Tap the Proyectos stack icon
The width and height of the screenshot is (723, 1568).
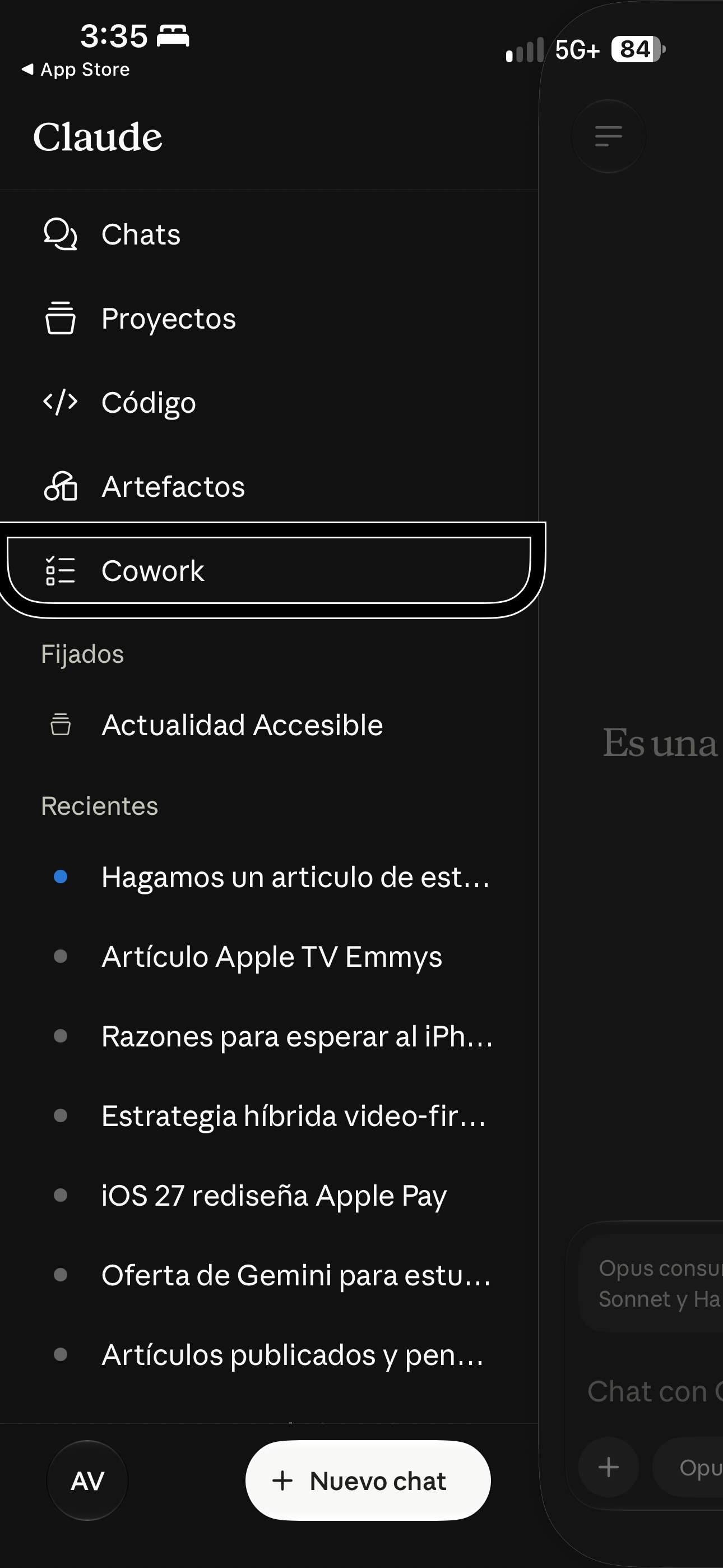[61, 318]
